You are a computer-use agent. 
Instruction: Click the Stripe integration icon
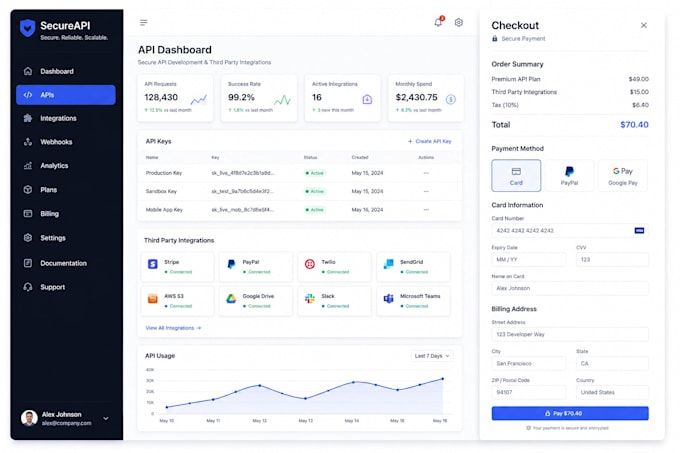[x=153, y=264]
